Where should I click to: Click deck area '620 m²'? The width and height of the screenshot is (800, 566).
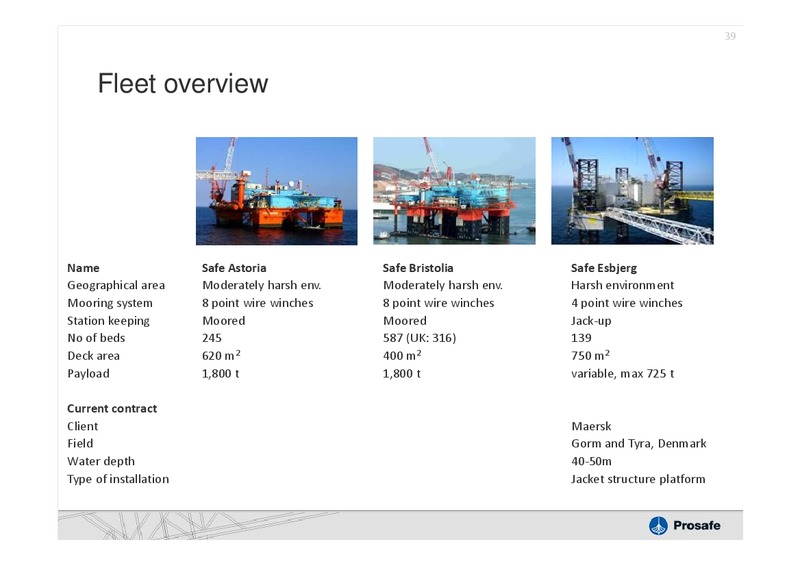coord(221,355)
